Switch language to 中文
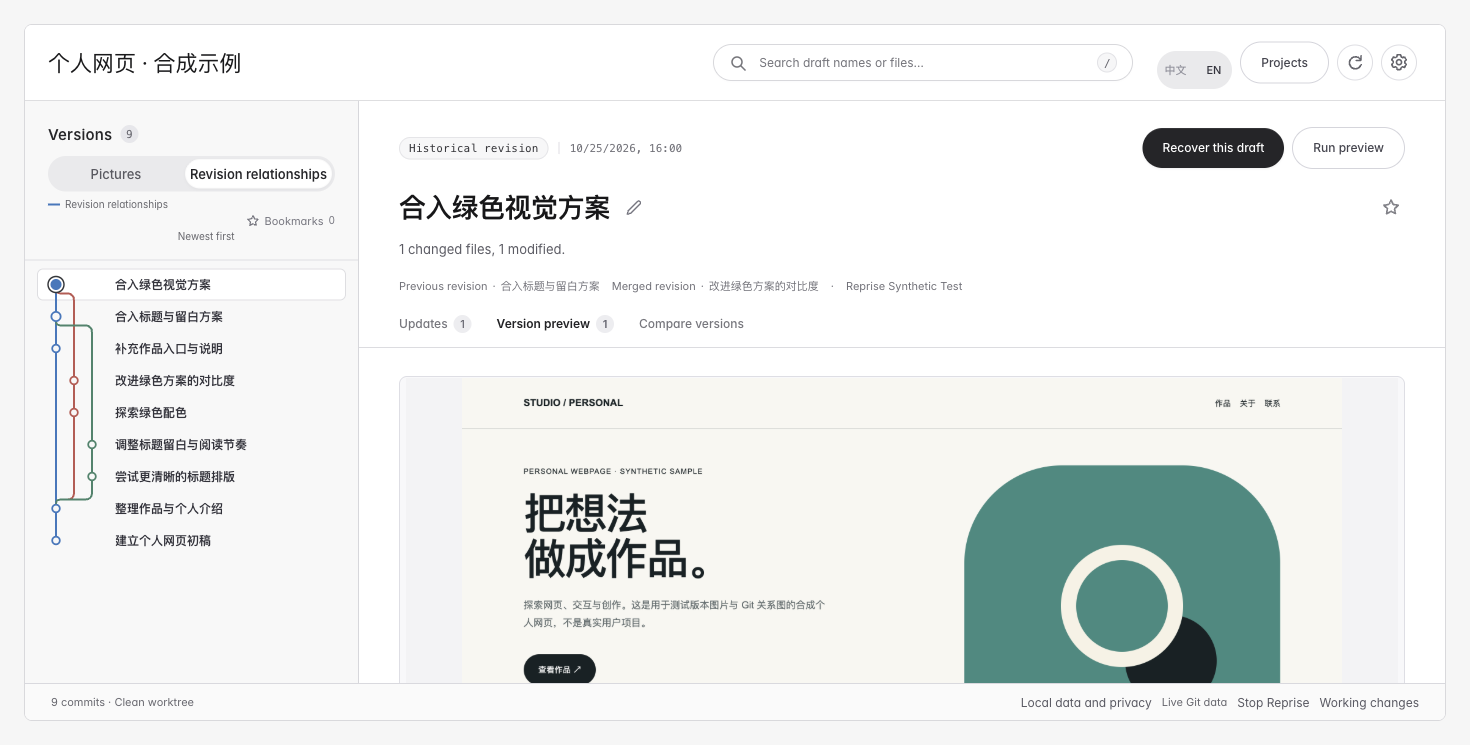Viewport: 1470px width, 745px height. point(1176,70)
